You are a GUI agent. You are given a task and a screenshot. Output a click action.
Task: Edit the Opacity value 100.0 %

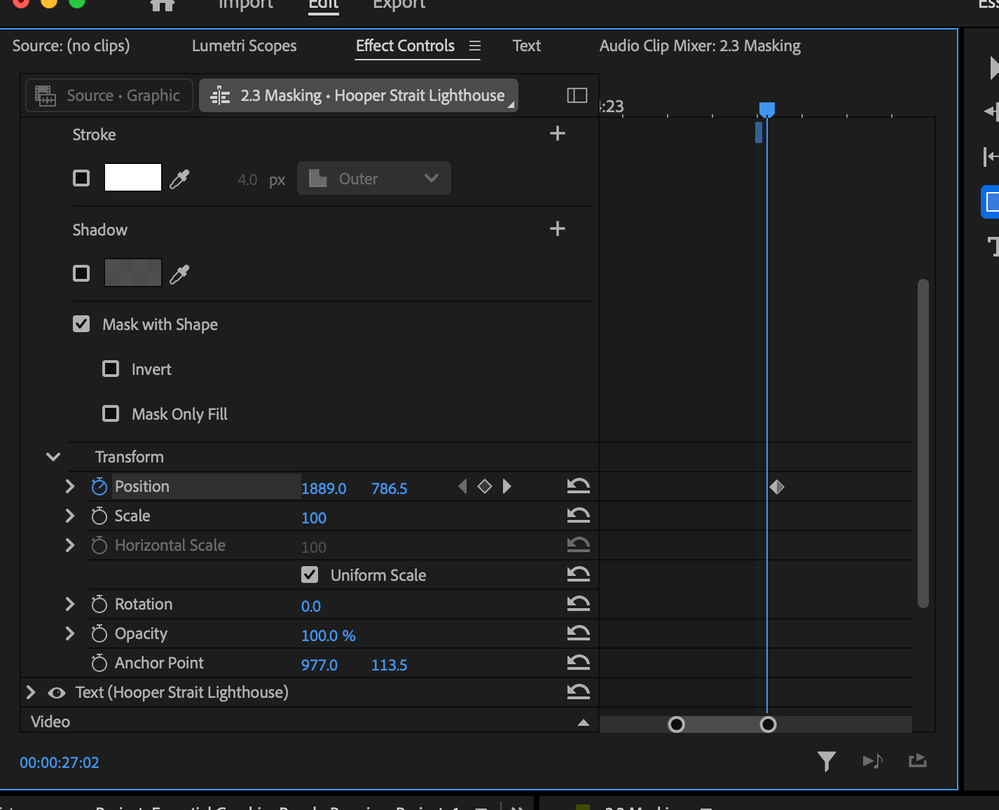click(328, 635)
